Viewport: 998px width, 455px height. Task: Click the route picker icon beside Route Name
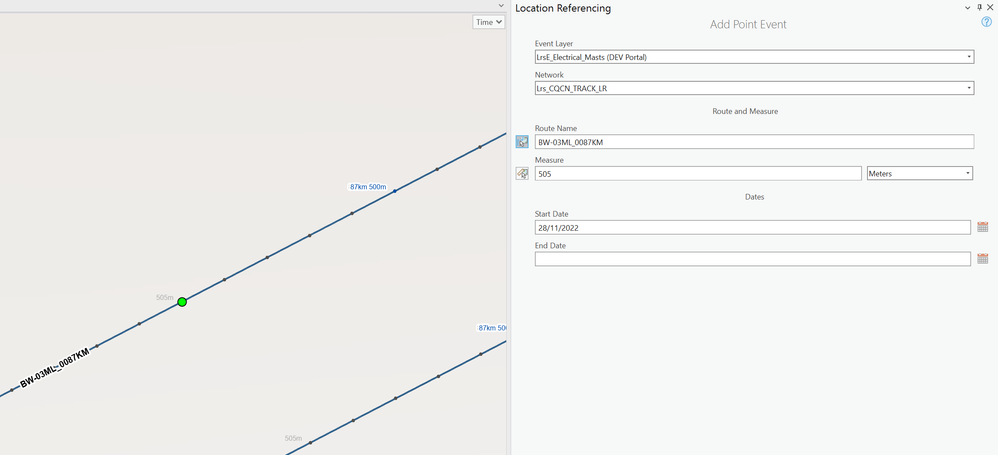click(522, 142)
